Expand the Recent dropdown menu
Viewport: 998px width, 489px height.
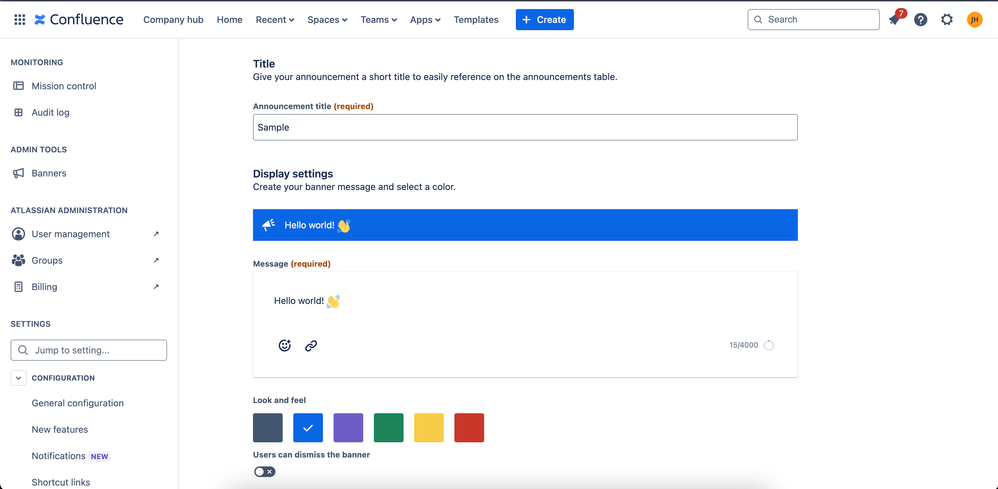click(275, 20)
